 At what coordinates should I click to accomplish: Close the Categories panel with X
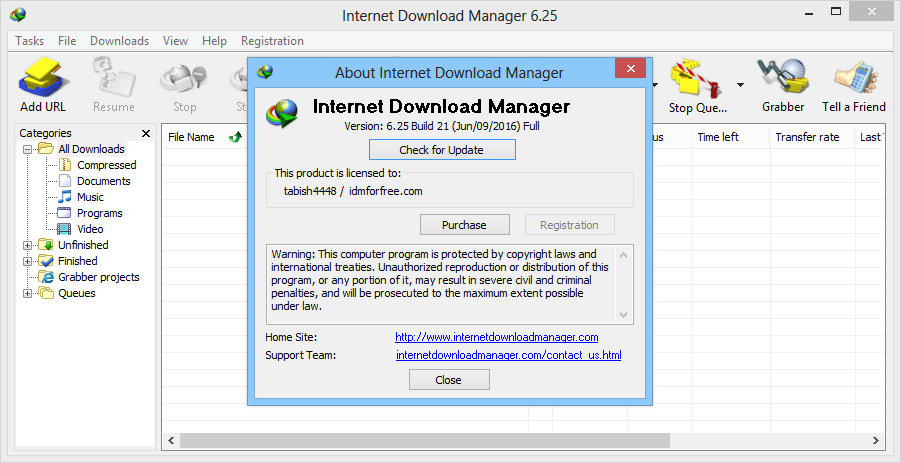146,133
